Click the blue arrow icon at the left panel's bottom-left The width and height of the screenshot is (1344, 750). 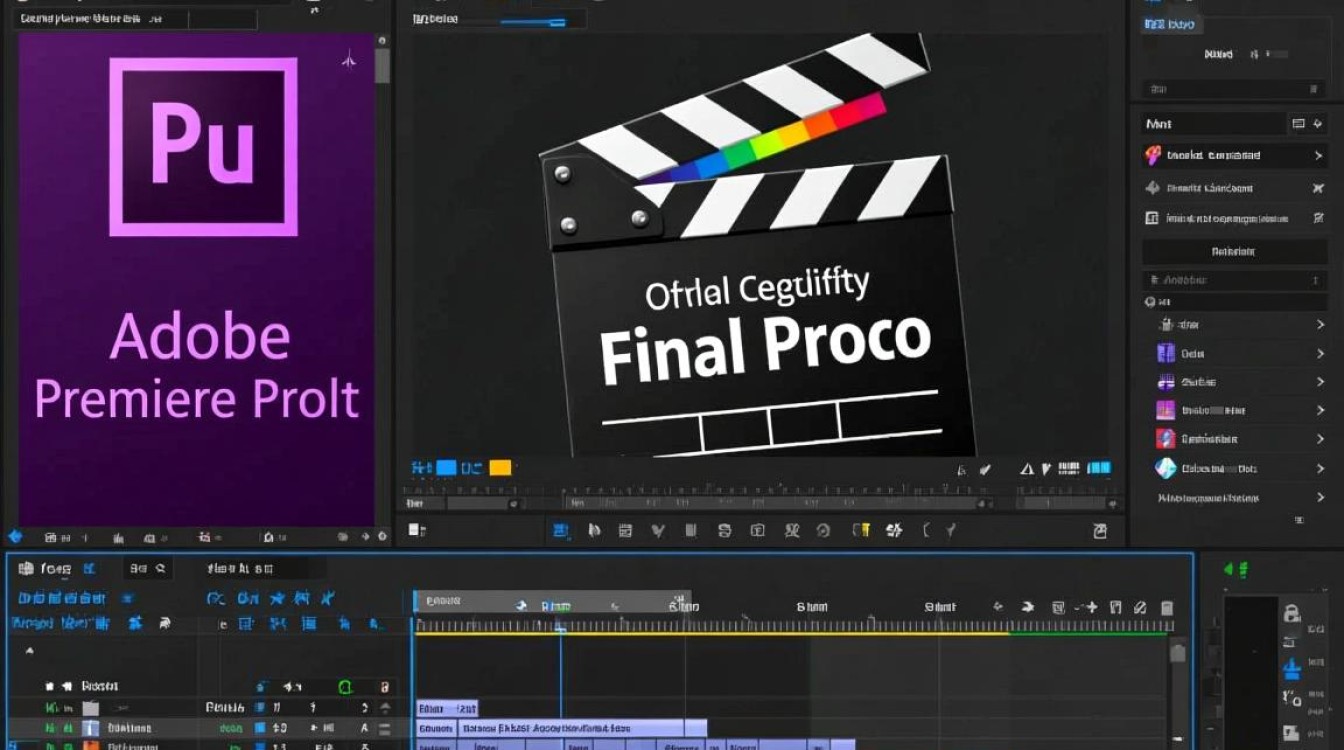tap(15, 537)
